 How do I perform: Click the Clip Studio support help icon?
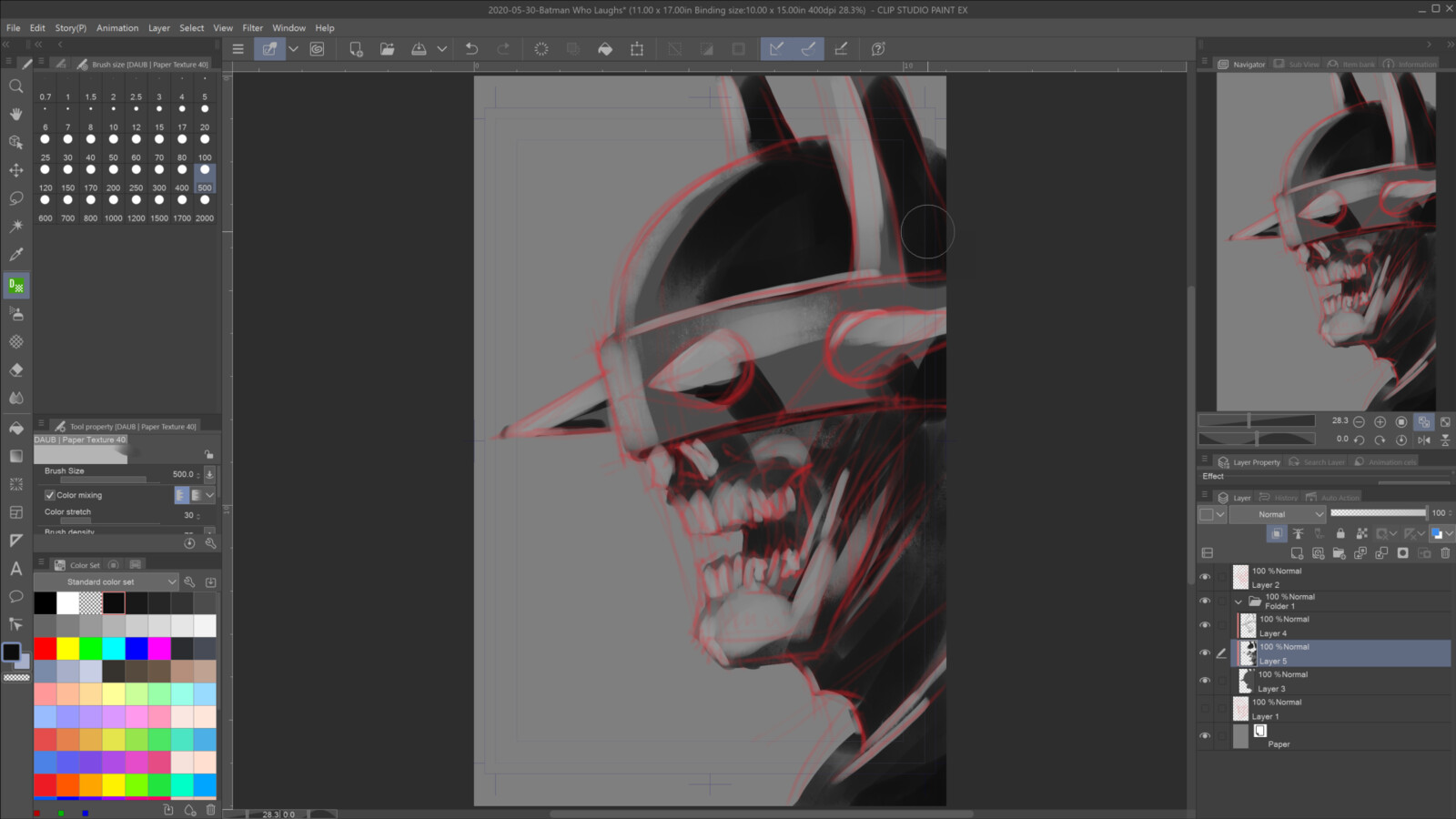[x=878, y=49]
